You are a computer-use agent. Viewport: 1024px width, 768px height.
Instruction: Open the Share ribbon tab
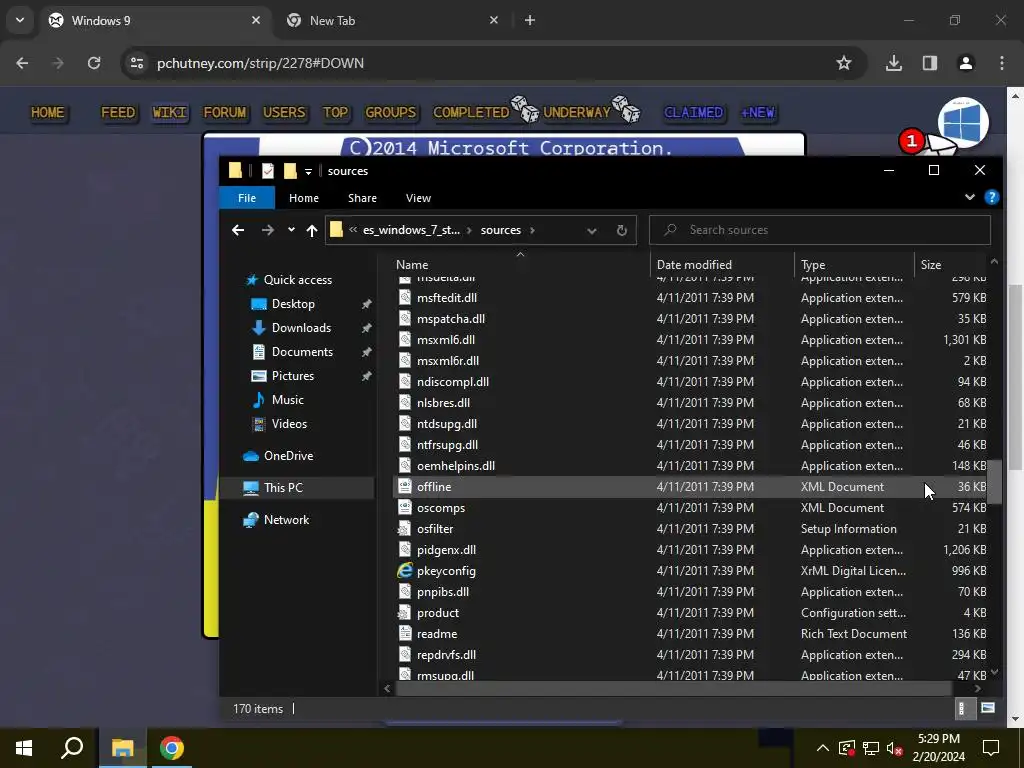pyautogui.click(x=362, y=198)
